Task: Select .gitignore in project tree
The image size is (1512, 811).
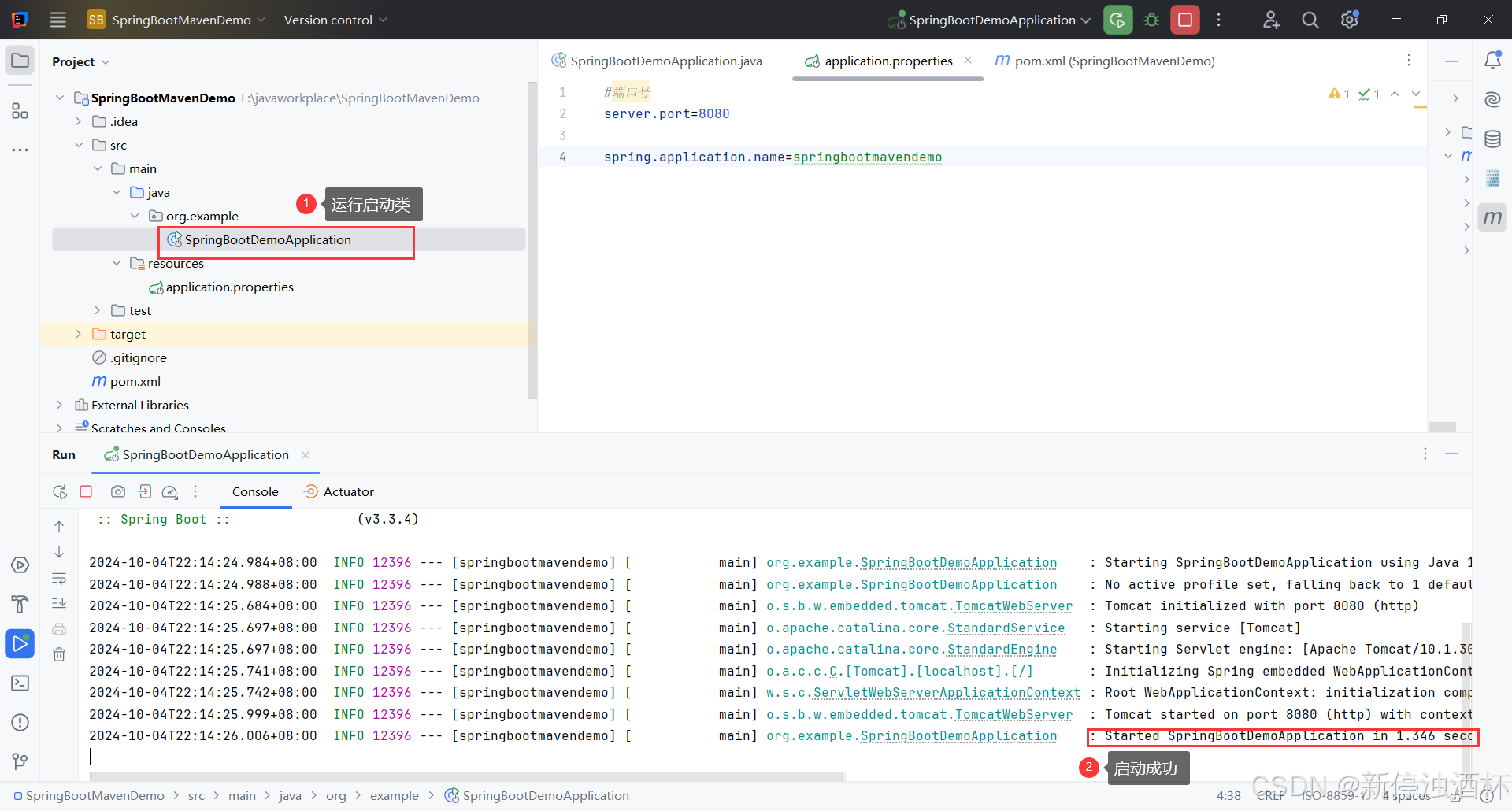Action: click(130, 357)
